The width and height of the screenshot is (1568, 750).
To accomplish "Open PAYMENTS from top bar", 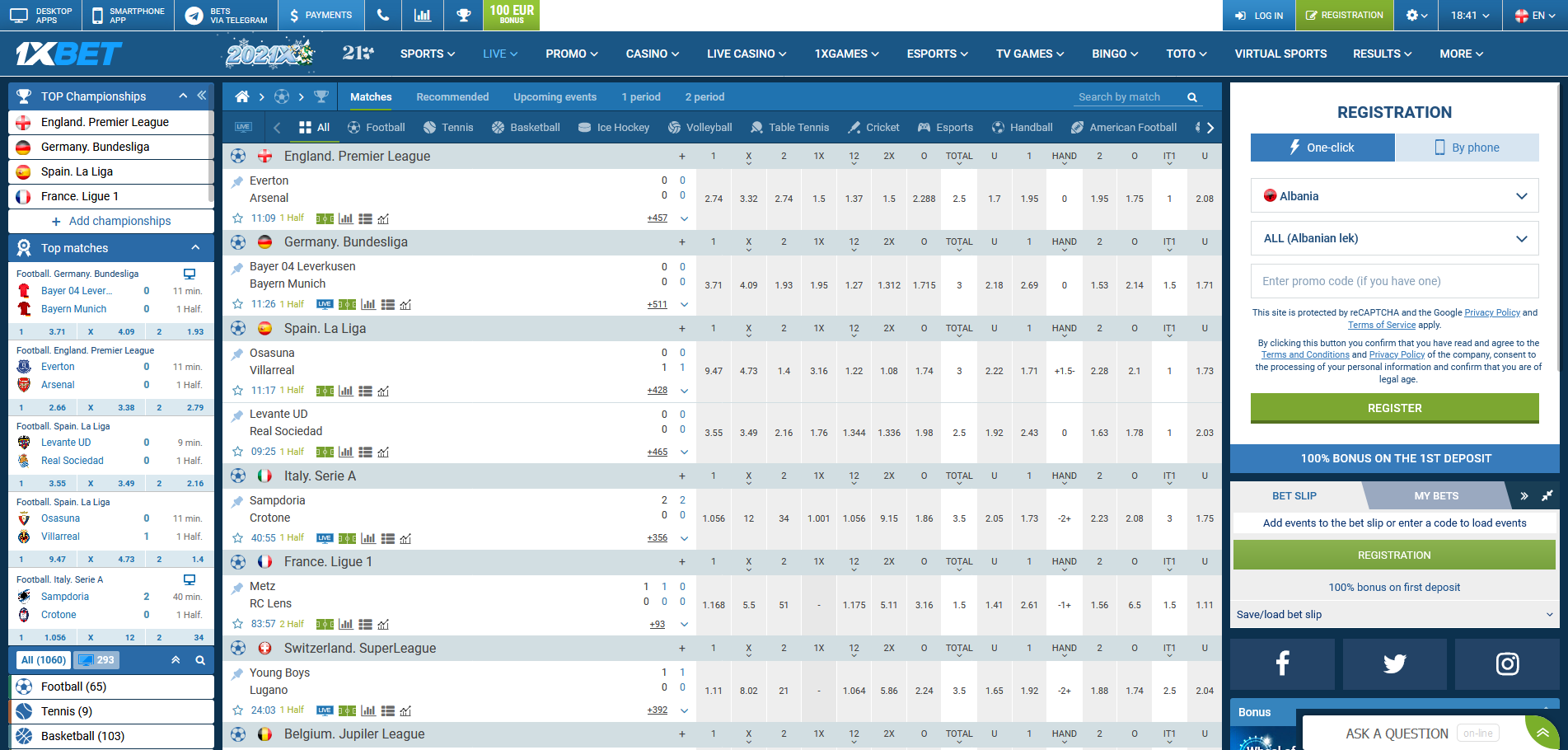I will [x=321, y=15].
